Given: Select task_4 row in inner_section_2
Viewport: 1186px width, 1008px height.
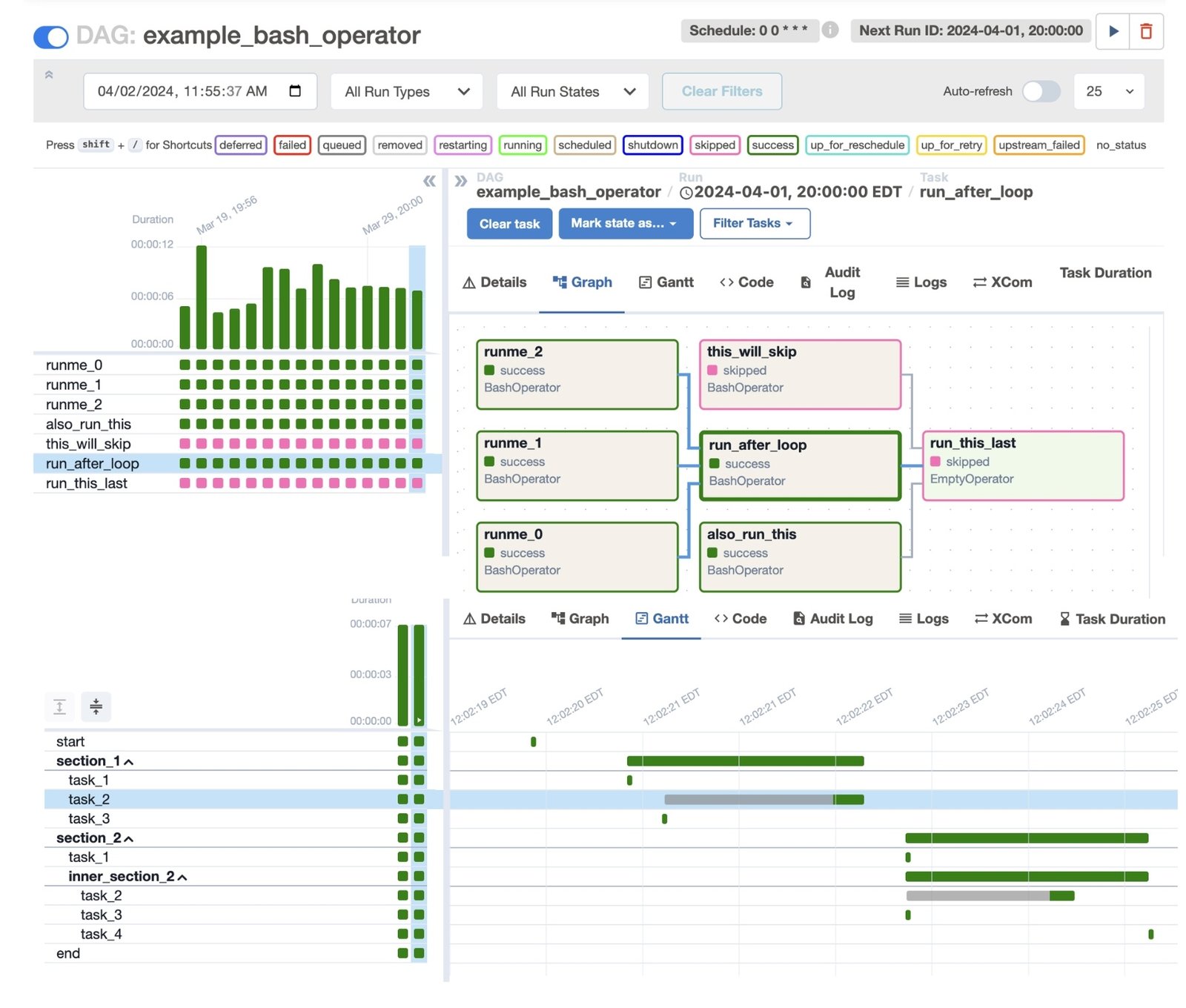Looking at the screenshot, I should (236, 935).
